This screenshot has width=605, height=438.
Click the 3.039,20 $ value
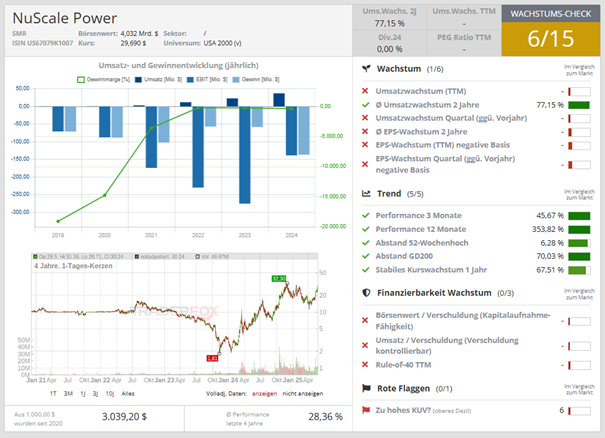(124, 417)
